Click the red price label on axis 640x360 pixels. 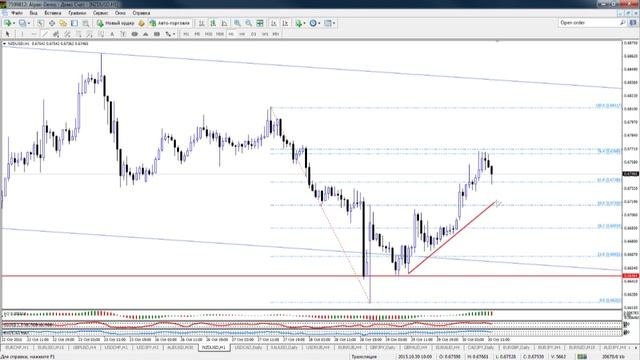pyautogui.click(x=631, y=276)
